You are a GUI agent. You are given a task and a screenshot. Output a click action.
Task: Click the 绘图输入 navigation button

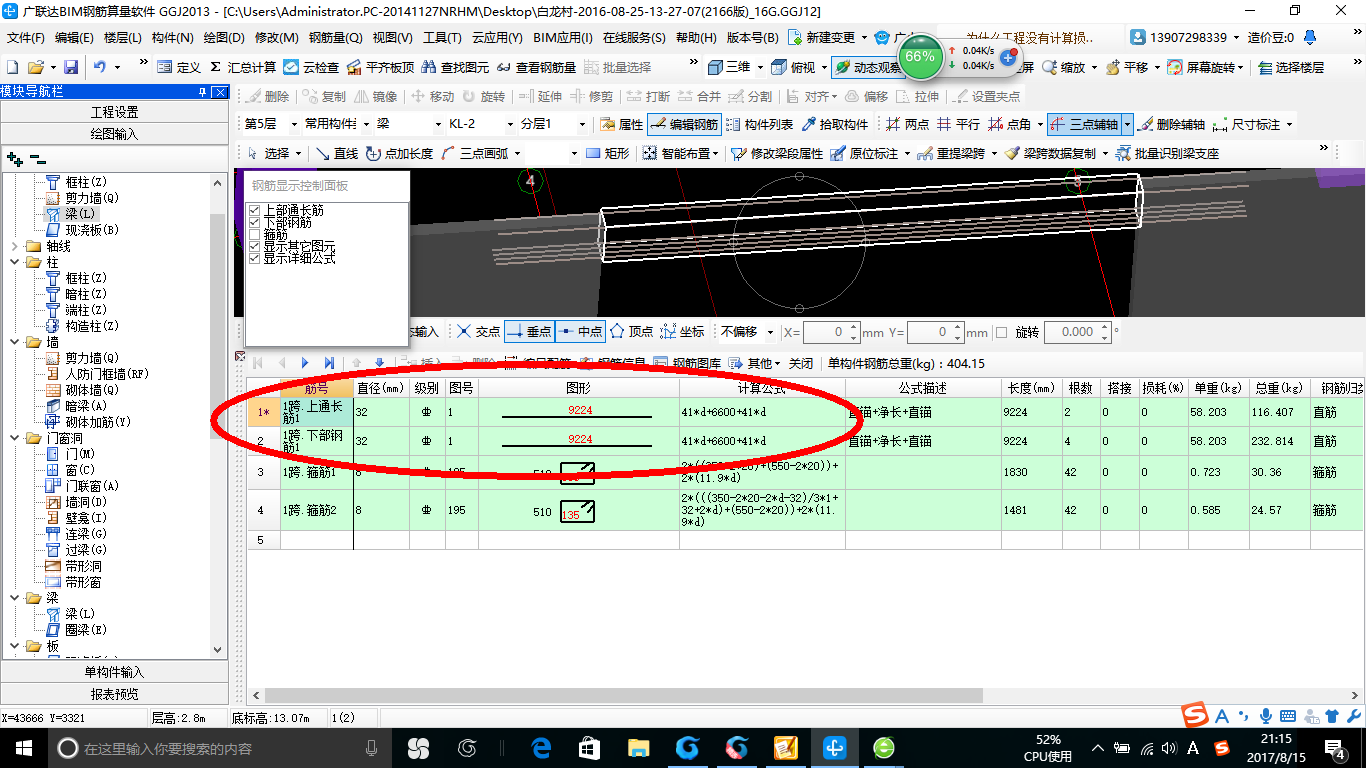coord(114,134)
